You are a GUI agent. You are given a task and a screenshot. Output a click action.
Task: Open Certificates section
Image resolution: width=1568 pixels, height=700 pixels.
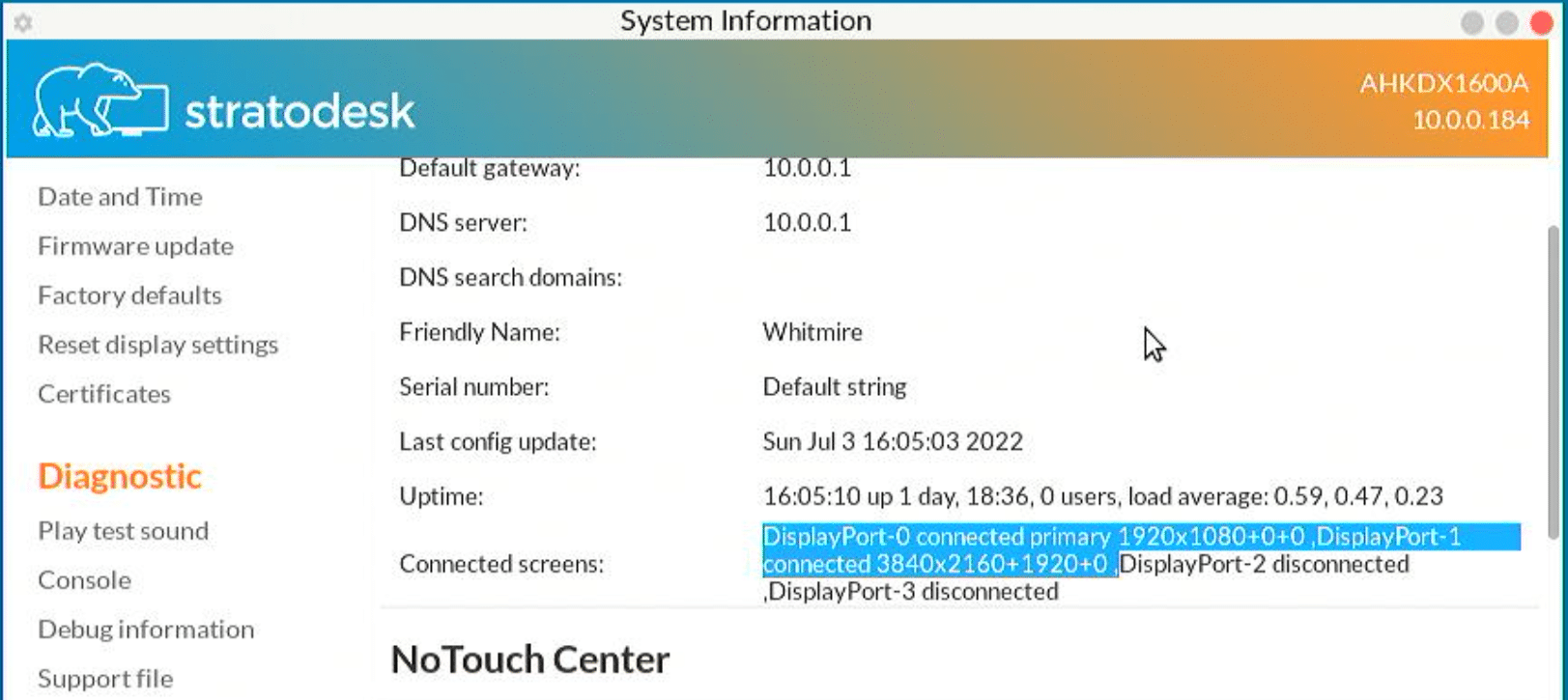(x=104, y=394)
